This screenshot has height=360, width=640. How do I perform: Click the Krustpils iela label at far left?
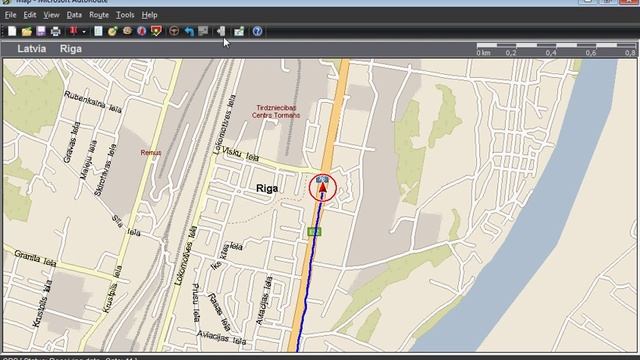click(x=42, y=304)
